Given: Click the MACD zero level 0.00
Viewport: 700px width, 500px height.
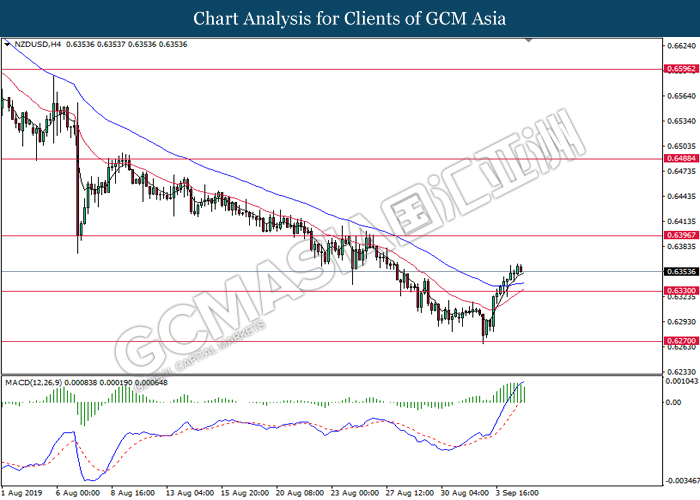Looking at the screenshot, I should click(x=673, y=402).
